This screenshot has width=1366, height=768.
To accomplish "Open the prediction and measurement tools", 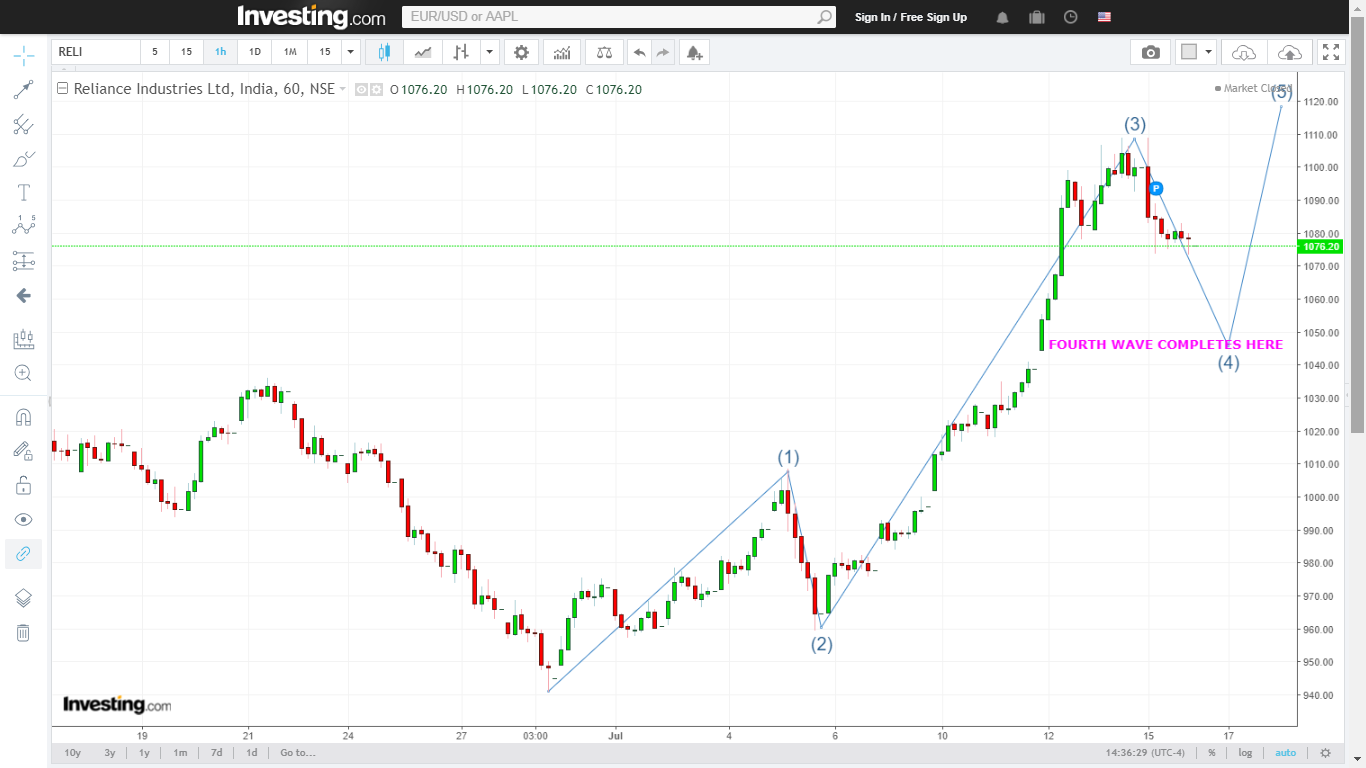I will 23,262.
